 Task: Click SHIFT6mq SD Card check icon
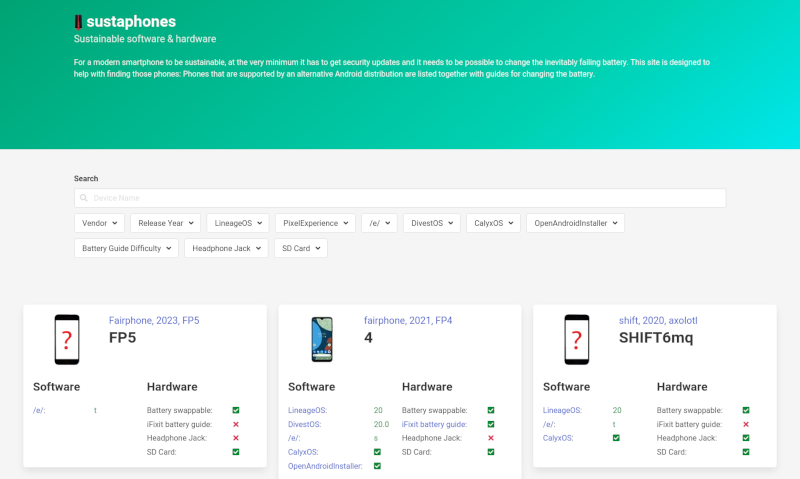pyautogui.click(x=746, y=452)
